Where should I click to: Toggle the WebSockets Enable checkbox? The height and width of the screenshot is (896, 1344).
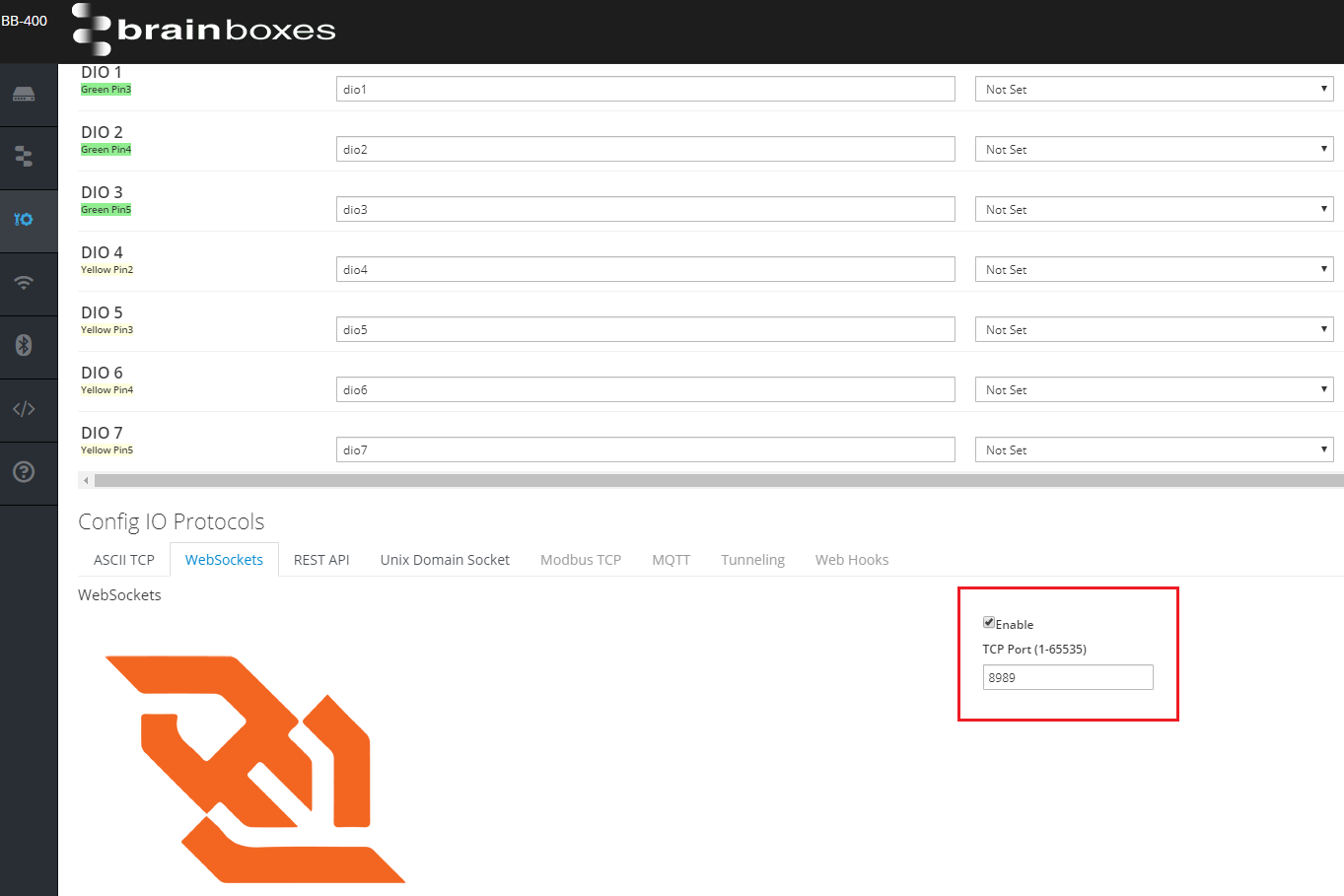pyautogui.click(x=988, y=622)
